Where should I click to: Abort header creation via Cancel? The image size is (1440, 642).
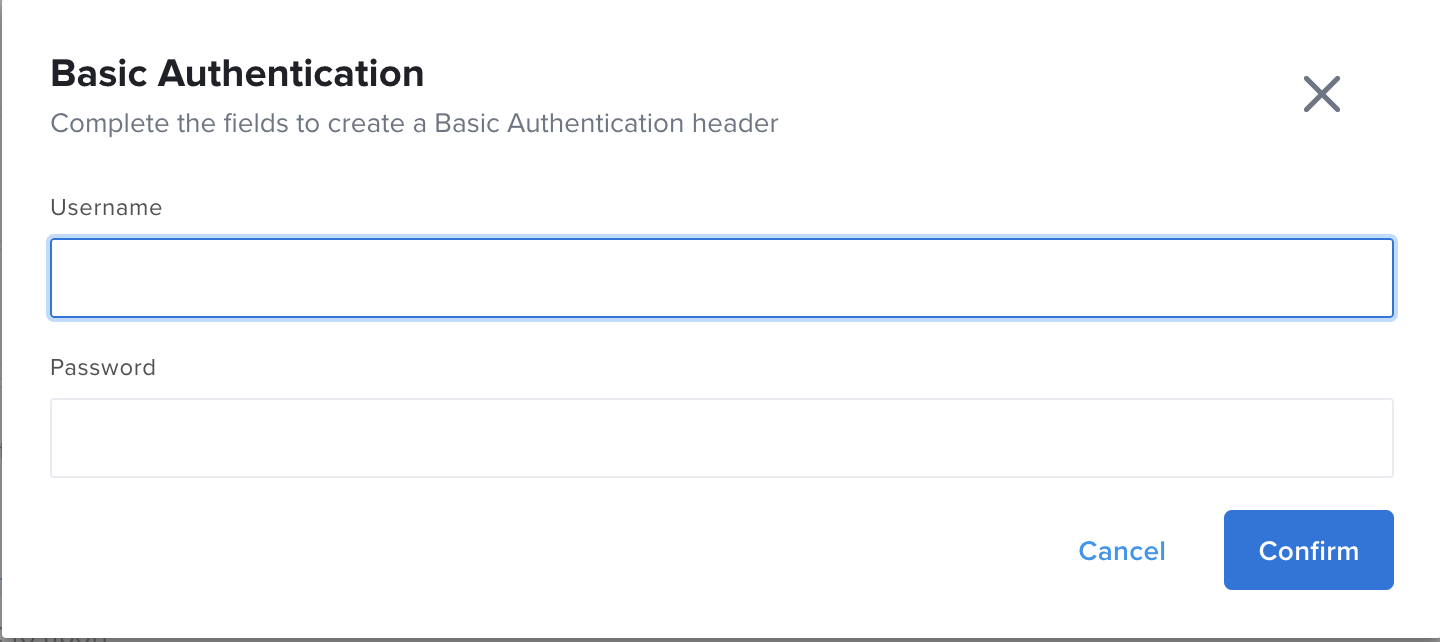pyautogui.click(x=1122, y=550)
